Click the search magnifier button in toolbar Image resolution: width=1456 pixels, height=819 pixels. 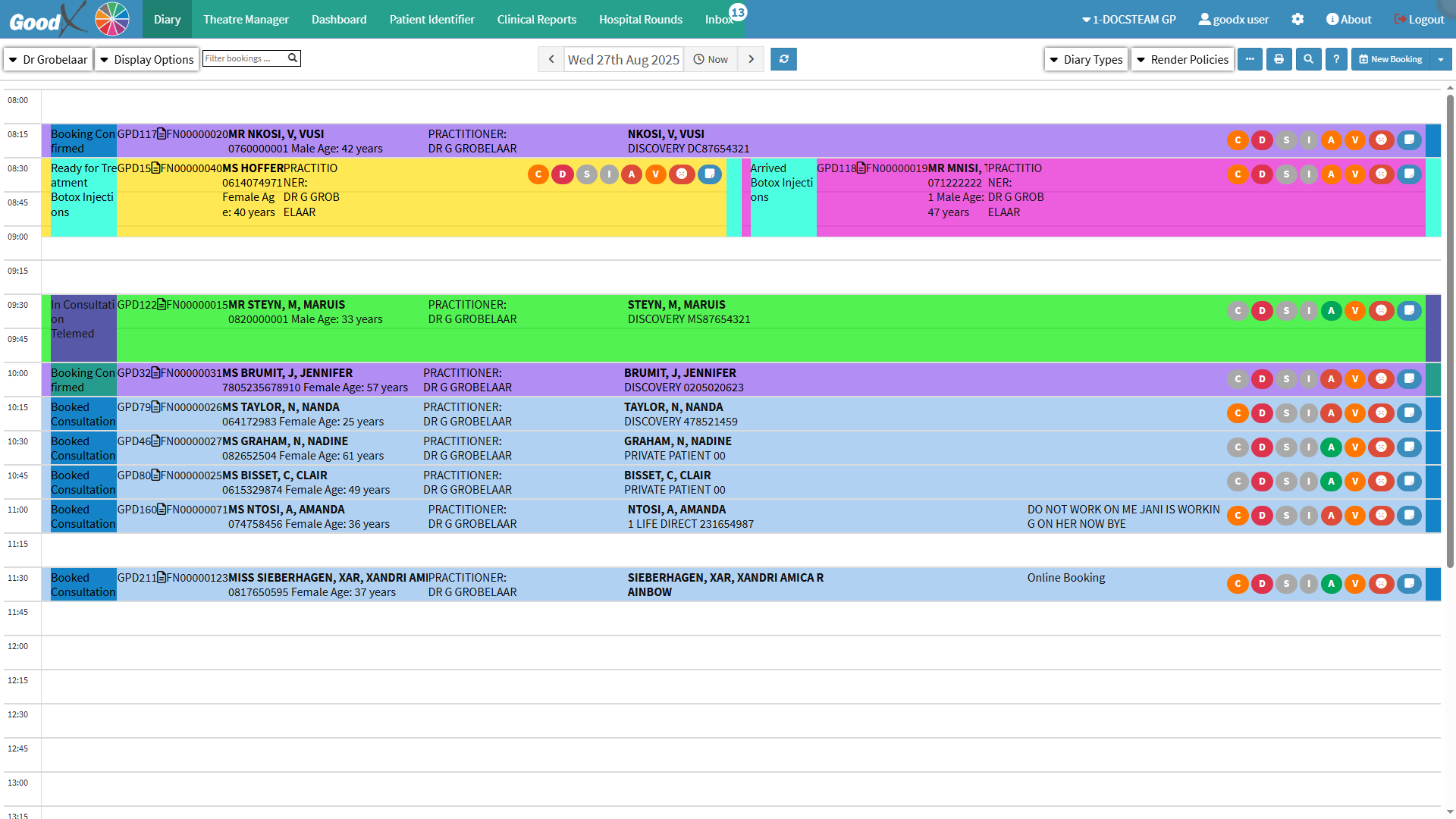pos(1308,59)
